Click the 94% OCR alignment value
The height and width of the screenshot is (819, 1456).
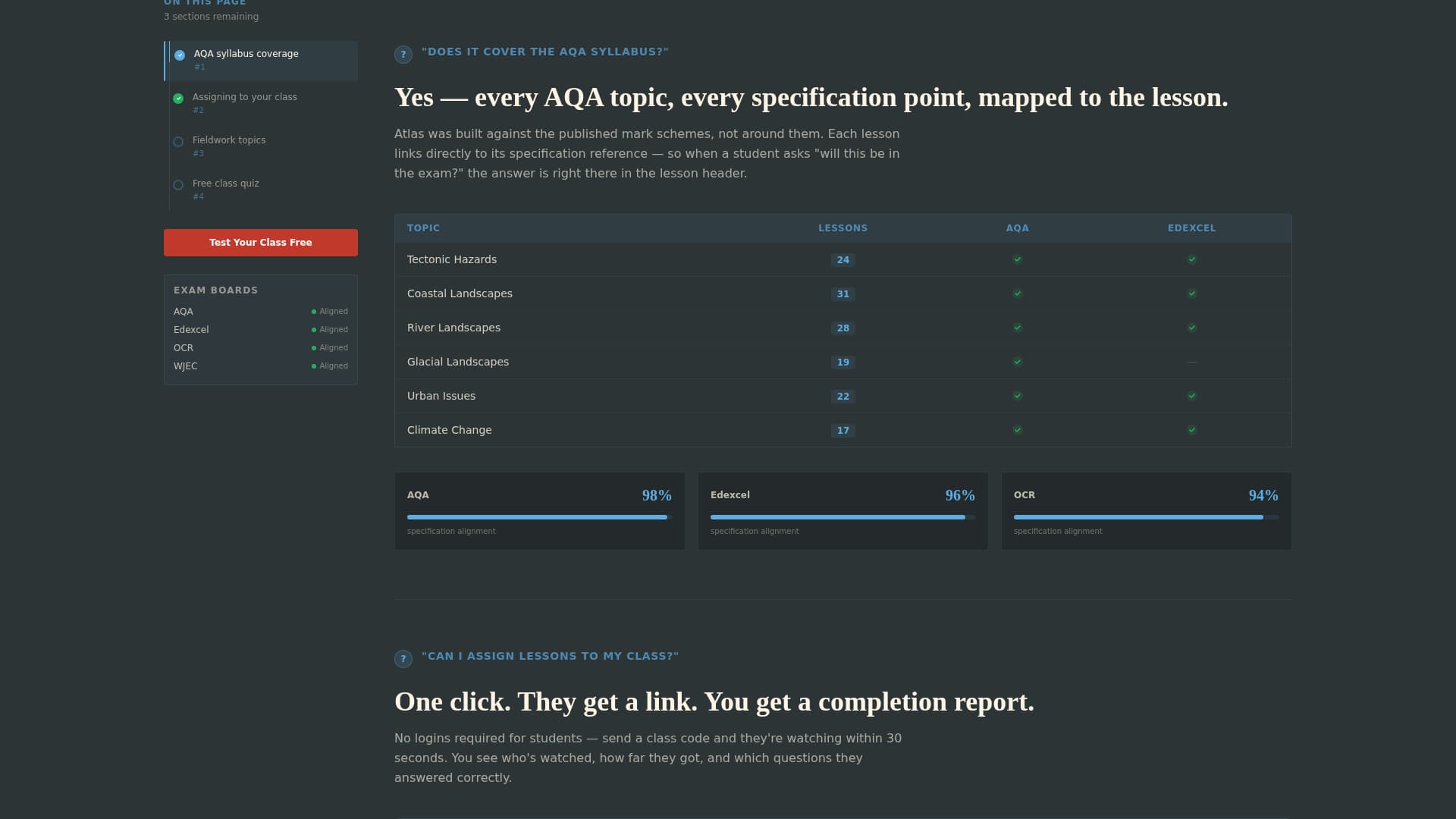(1263, 495)
